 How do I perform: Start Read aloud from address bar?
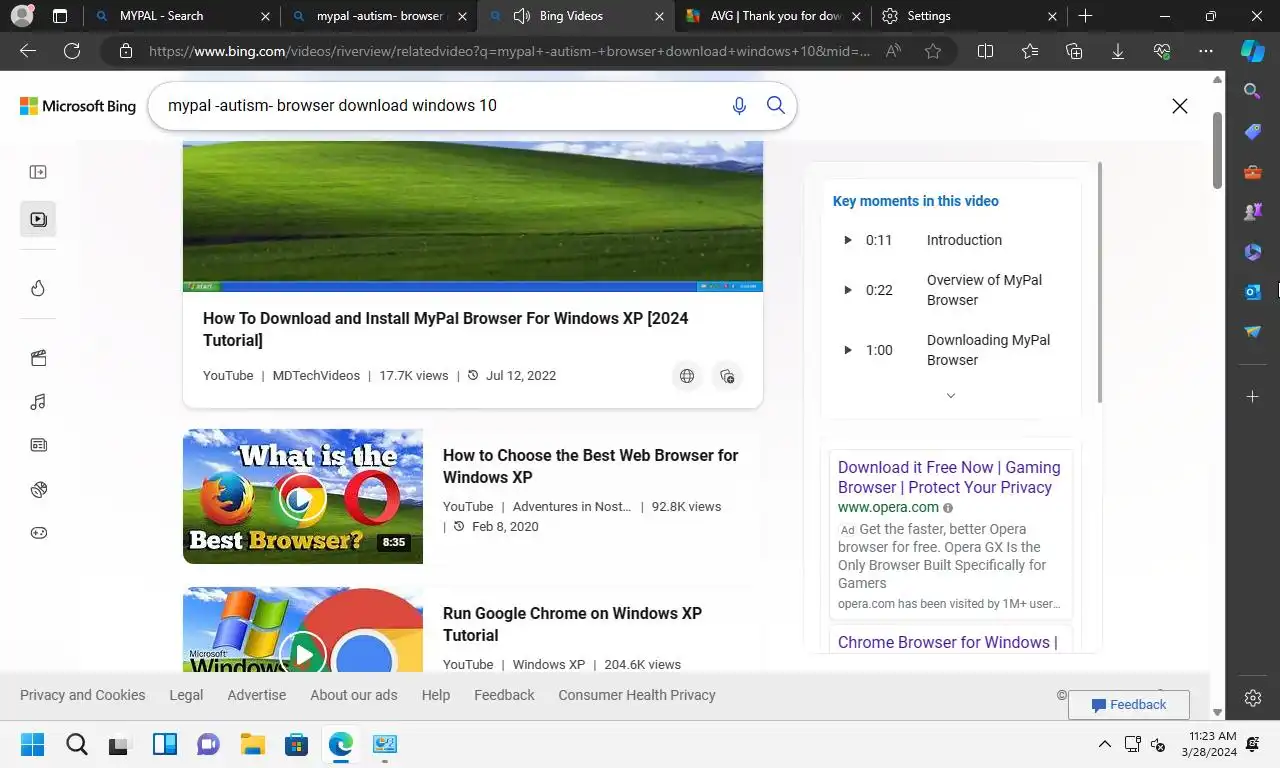pos(893,51)
